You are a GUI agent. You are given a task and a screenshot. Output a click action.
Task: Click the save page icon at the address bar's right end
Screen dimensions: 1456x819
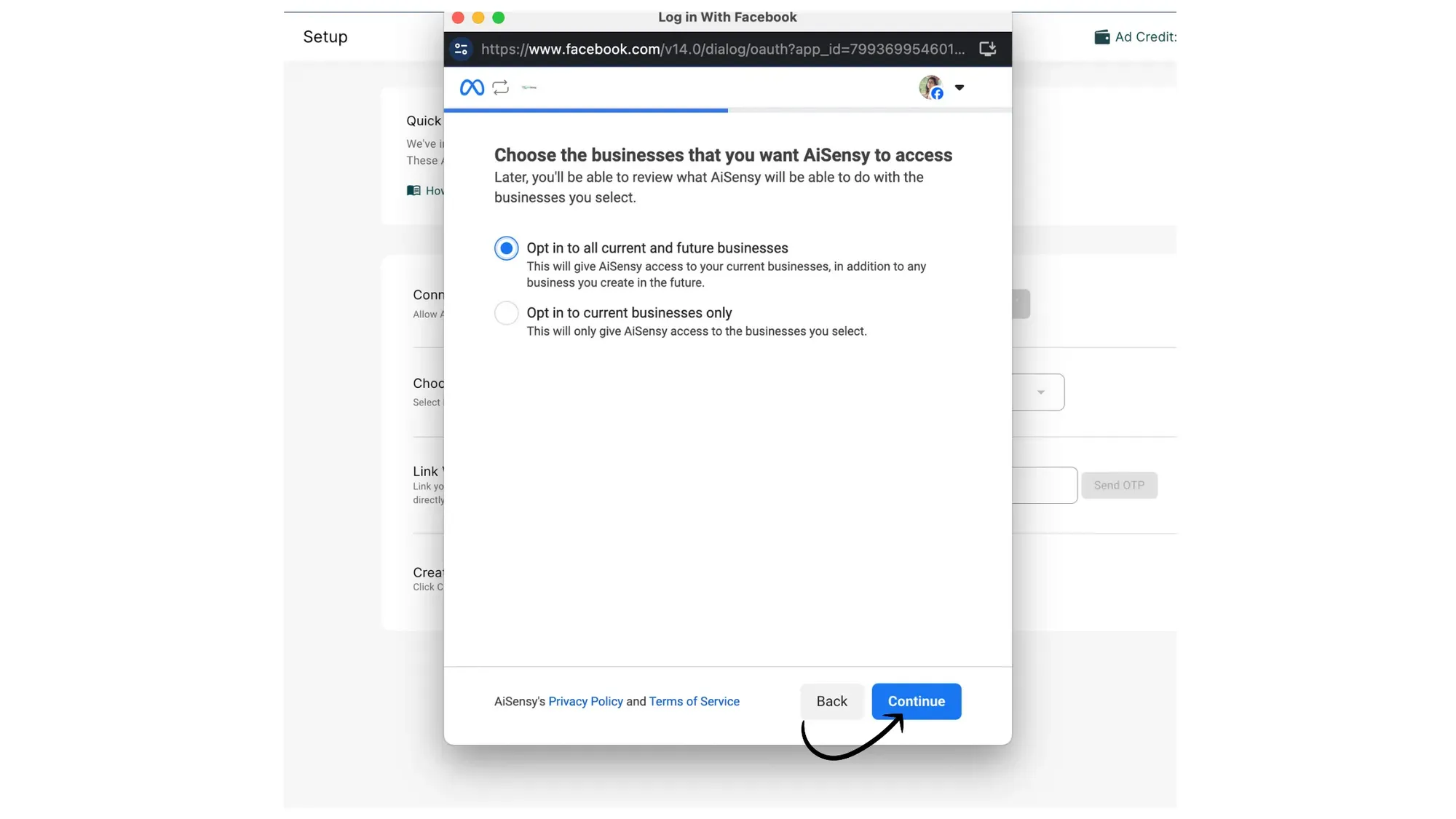[x=987, y=49]
